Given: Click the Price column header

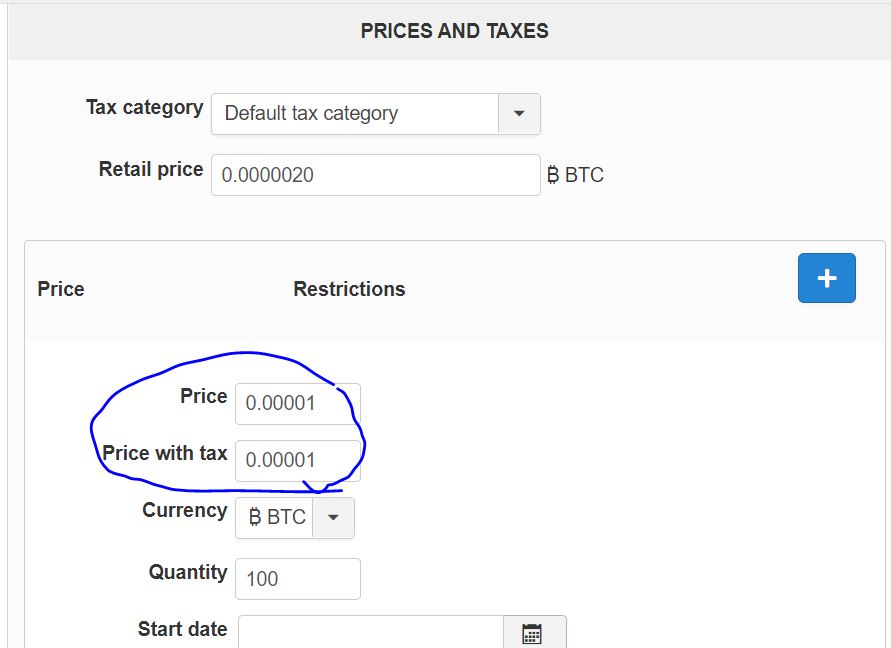Looking at the screenshot, I should pyautogui.click(x=61, y=289).
